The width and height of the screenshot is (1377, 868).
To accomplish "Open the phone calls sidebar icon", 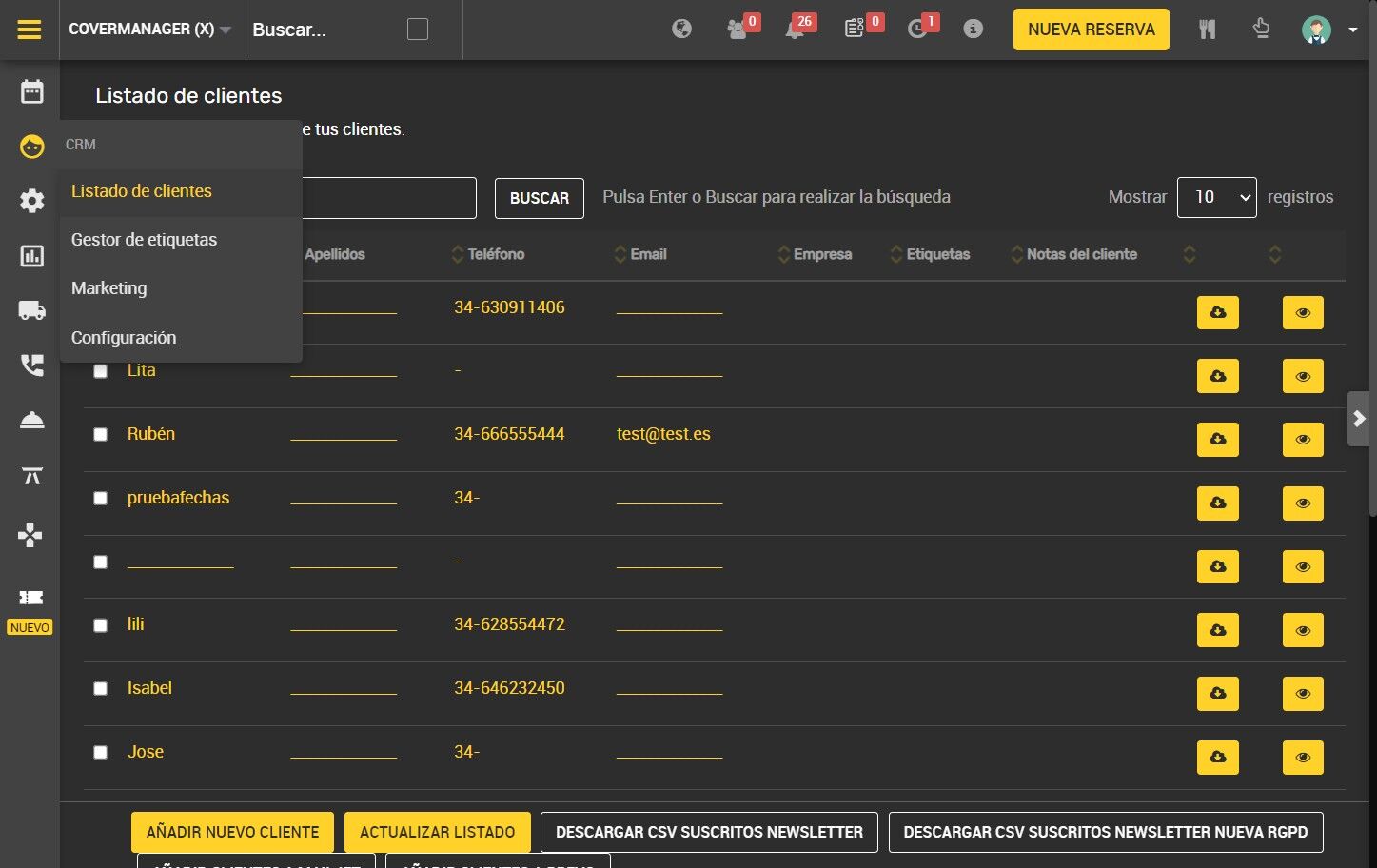I will 31,365.
